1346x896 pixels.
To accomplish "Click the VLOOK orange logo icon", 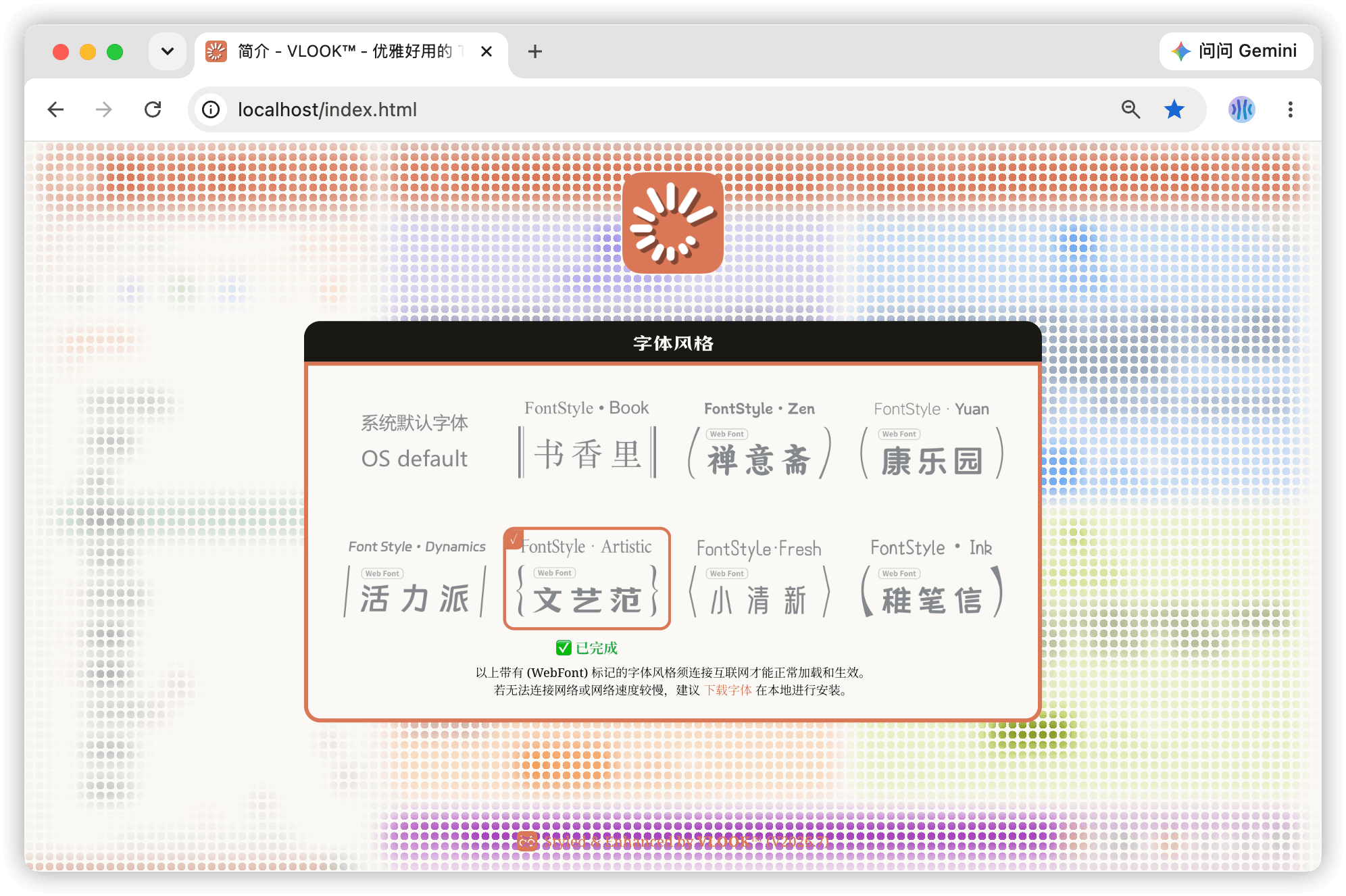I will pos(673,223).
